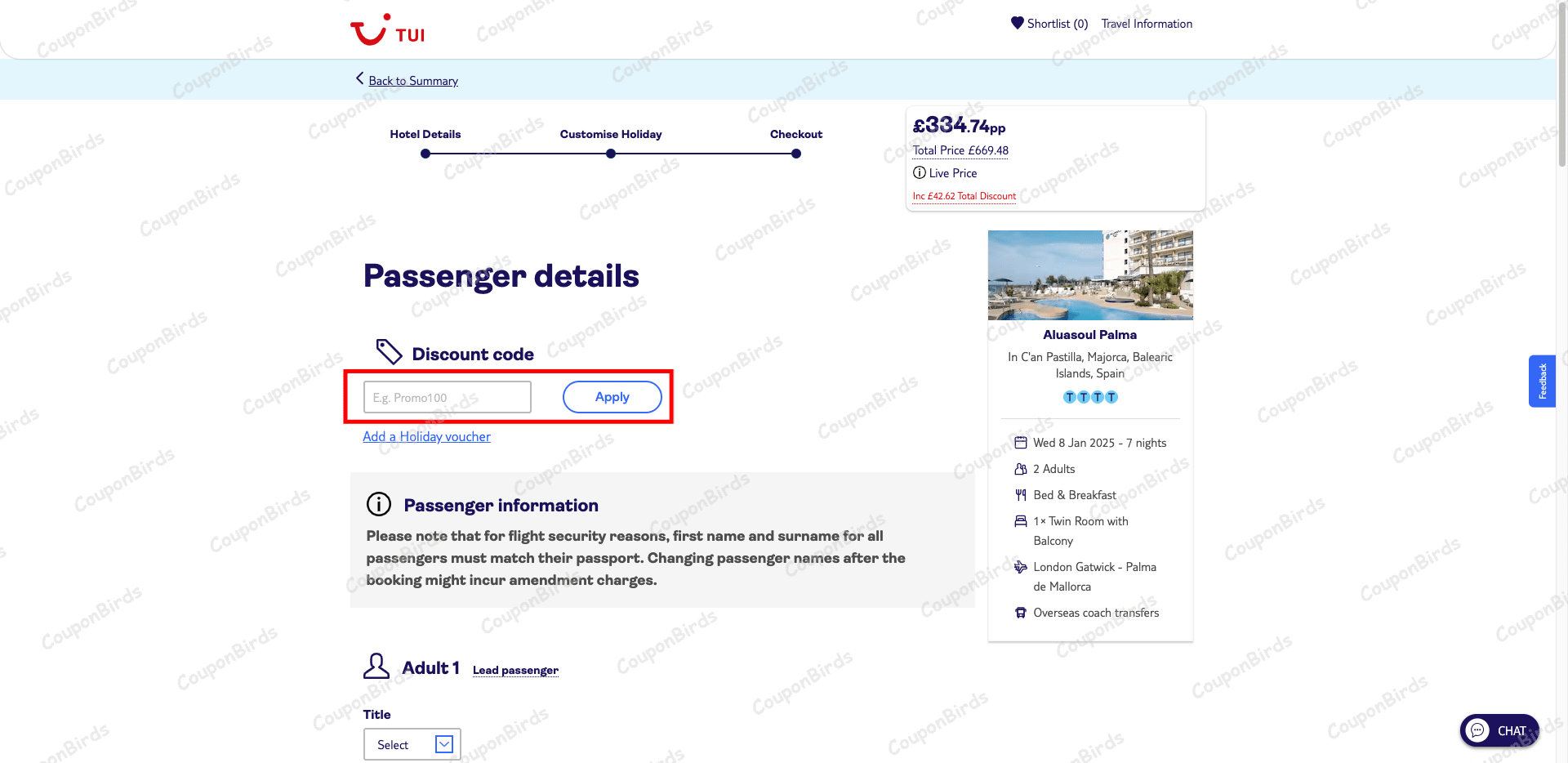Click the coach icon beside Overseas coach transfers
Viewport: 1568px width, 763px height.
1021,612
